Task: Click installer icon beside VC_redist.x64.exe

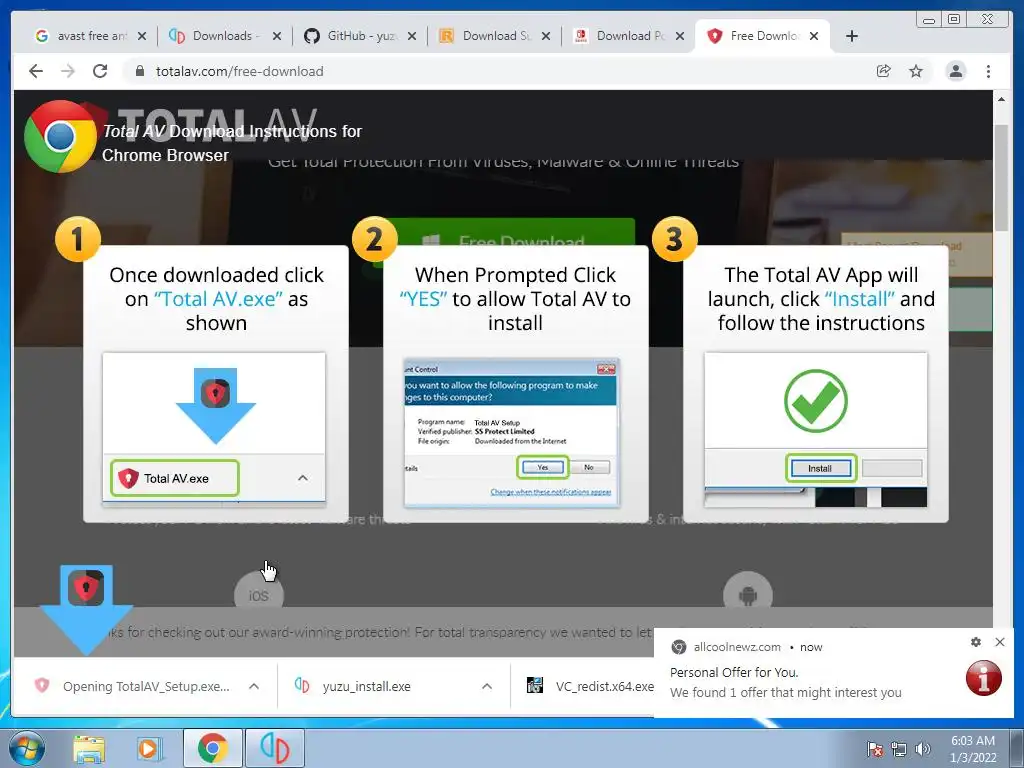Action: pos(535,685)
